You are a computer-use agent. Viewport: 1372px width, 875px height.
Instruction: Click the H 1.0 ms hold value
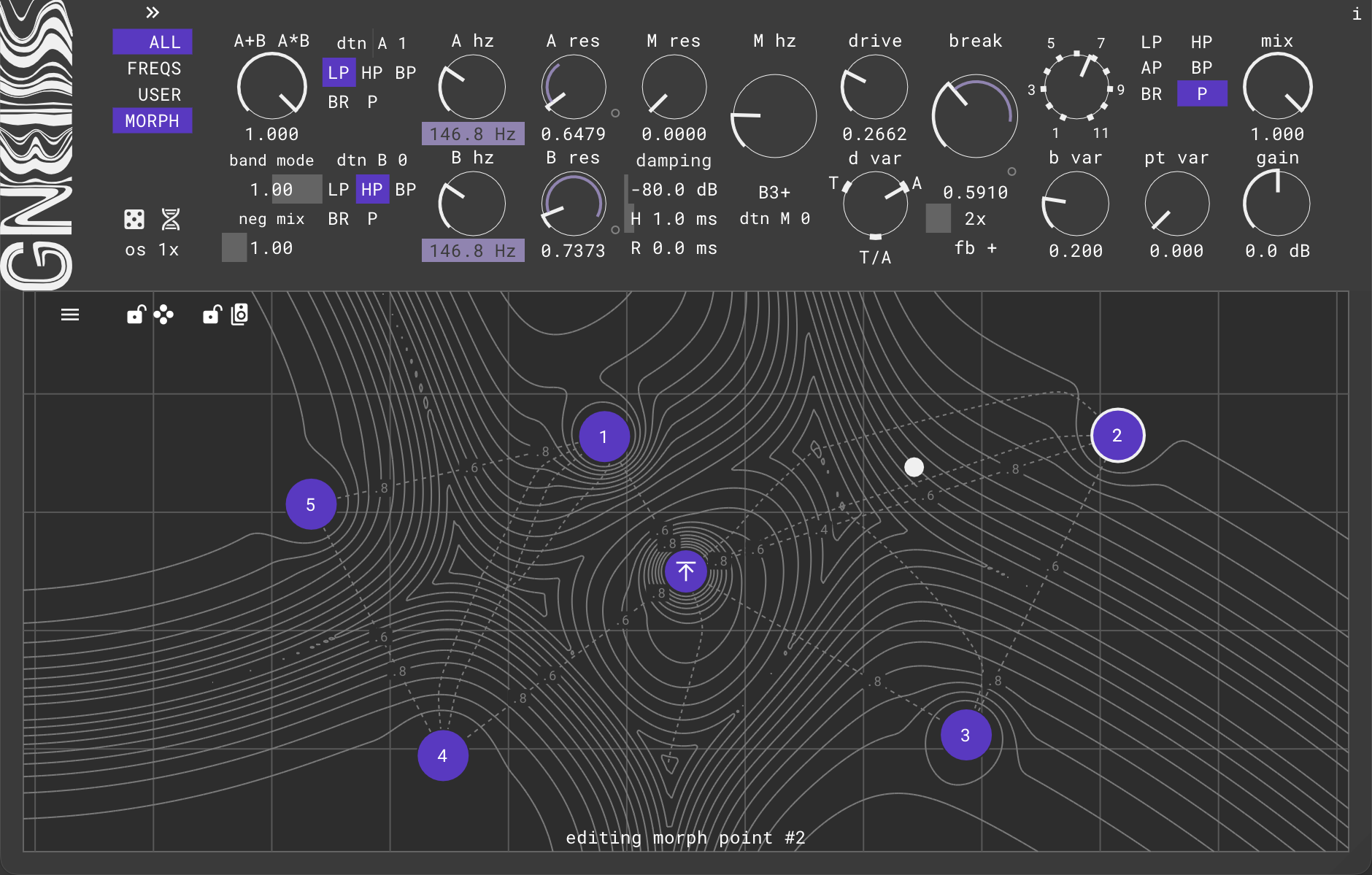point(674,218)
